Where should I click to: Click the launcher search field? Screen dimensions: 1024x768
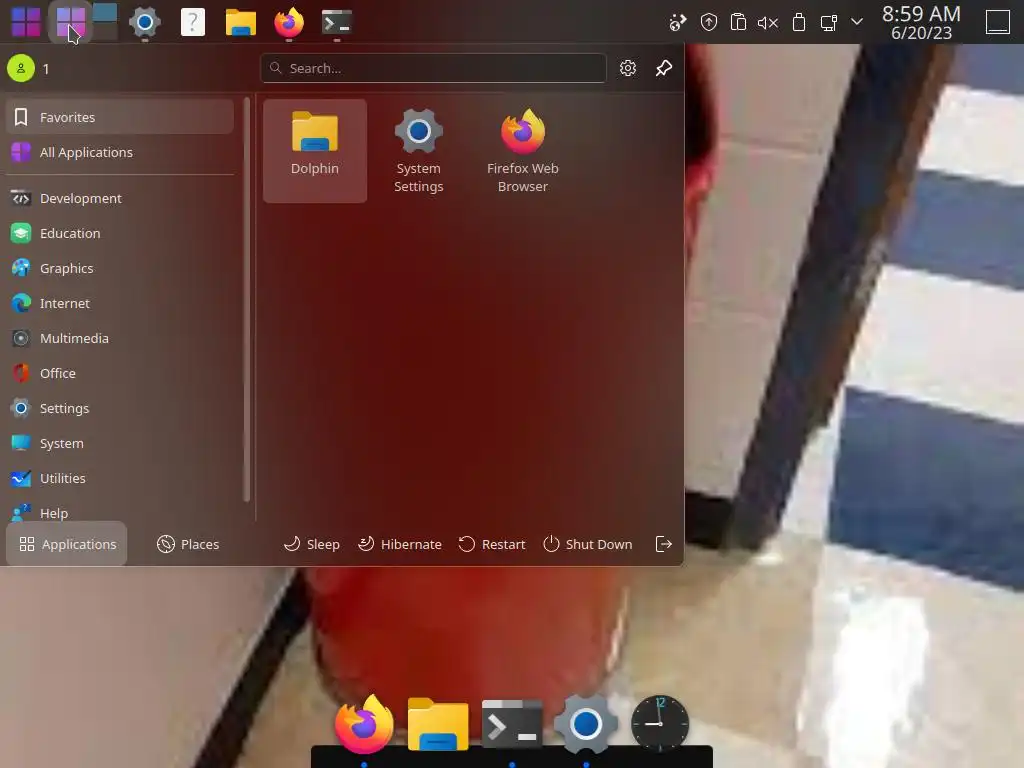[434, 68]
